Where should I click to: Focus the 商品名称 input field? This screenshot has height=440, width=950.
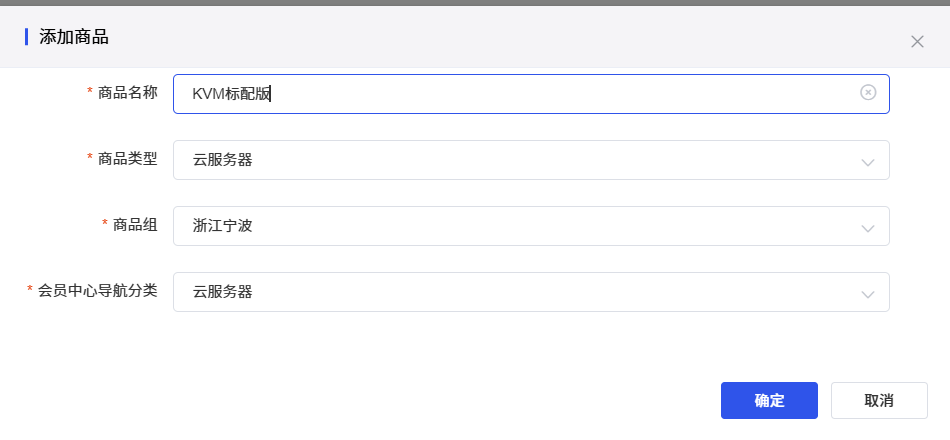(x=560, y=94)
